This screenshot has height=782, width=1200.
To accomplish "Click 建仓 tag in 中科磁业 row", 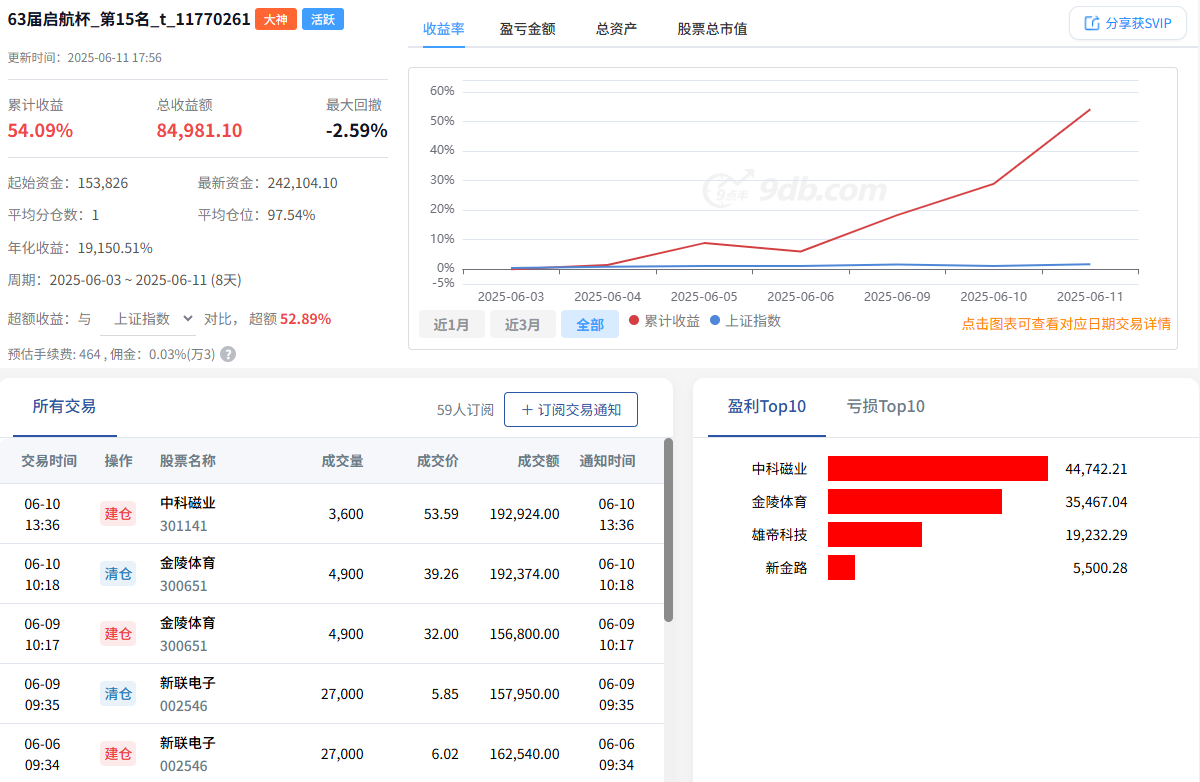I will [x=118, y=514].
